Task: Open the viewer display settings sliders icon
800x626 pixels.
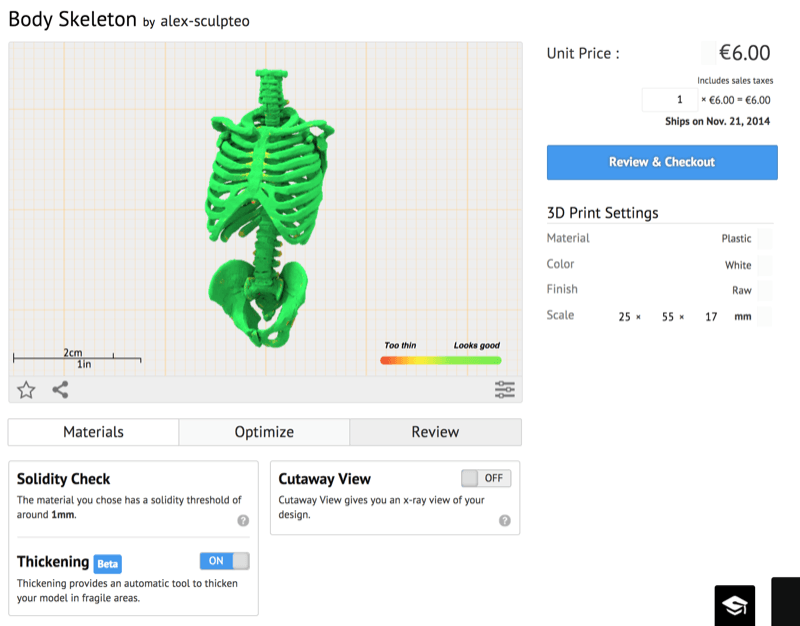Action: pyautogui.click(x=504, y=390)
